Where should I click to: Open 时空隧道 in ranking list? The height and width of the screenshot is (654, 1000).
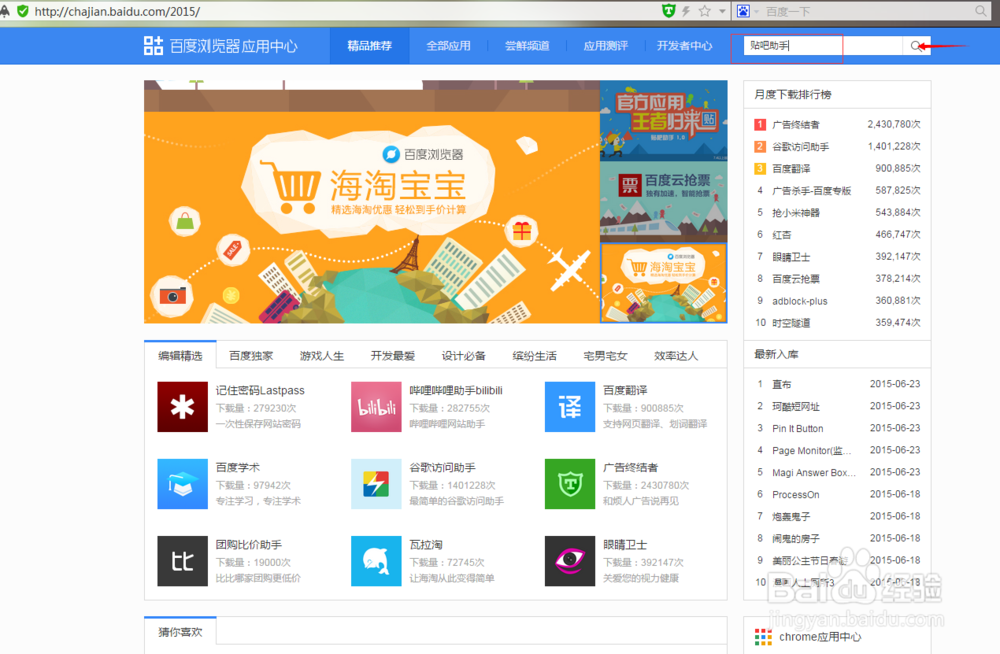pyautogui.click(x=791, y=323)
